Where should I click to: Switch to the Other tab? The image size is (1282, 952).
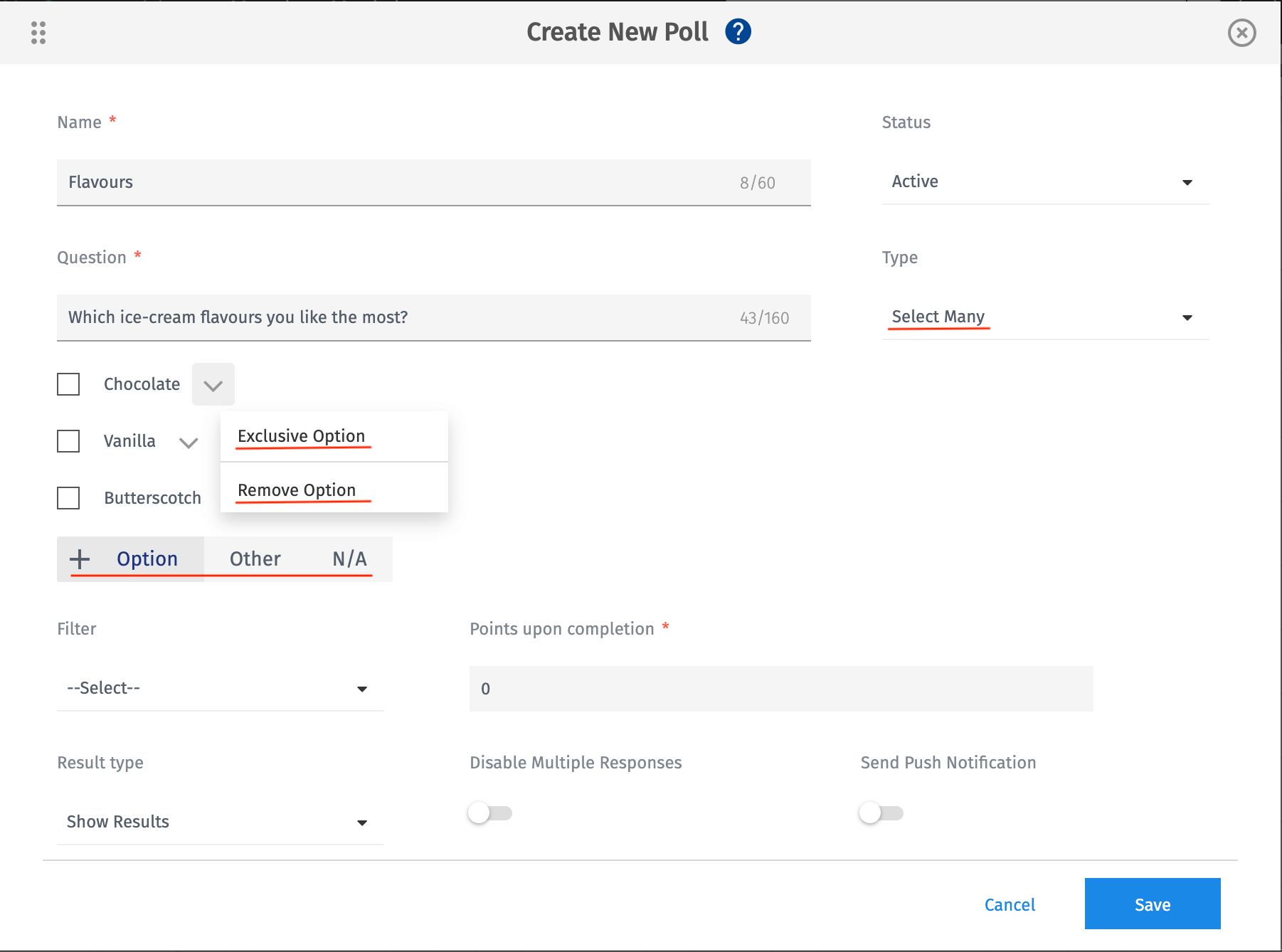click(254, 559)
